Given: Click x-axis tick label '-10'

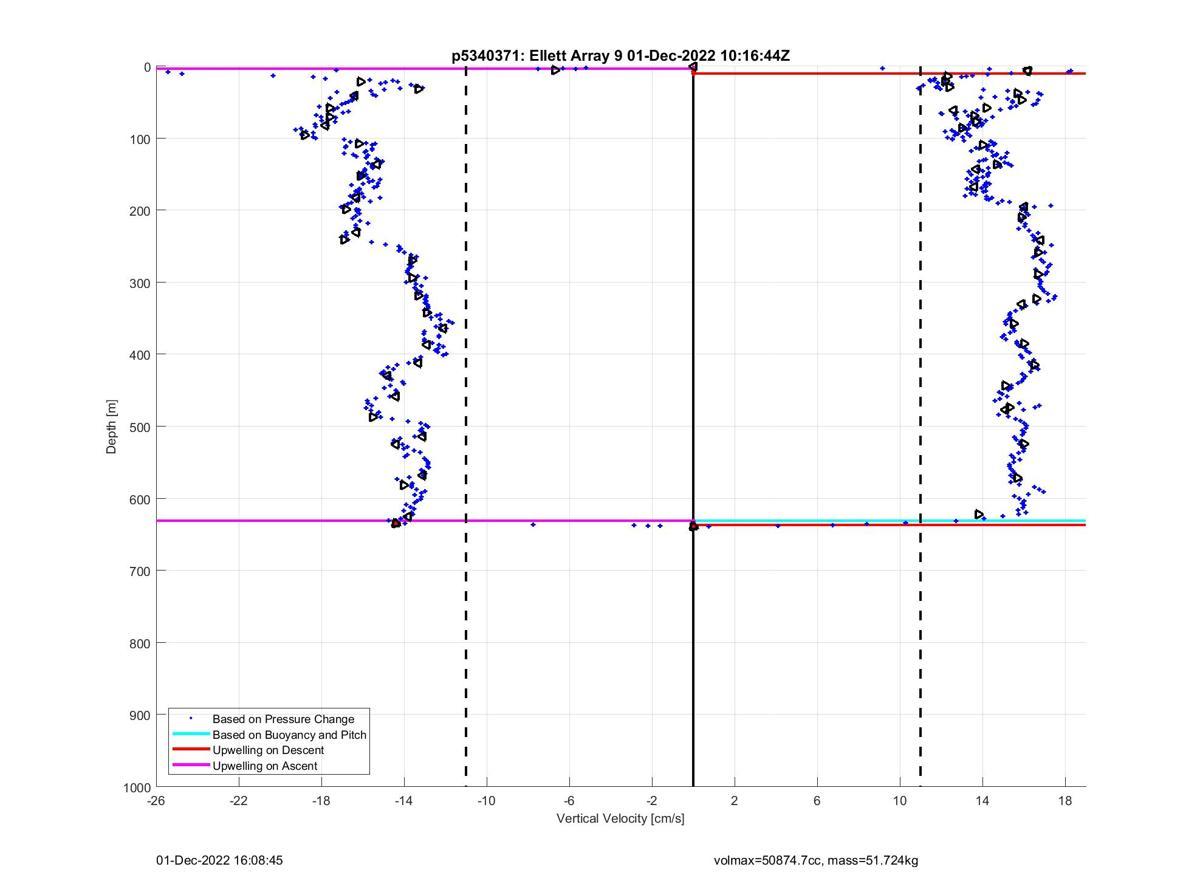Looking at the screenshot, I should click(486, 801).
